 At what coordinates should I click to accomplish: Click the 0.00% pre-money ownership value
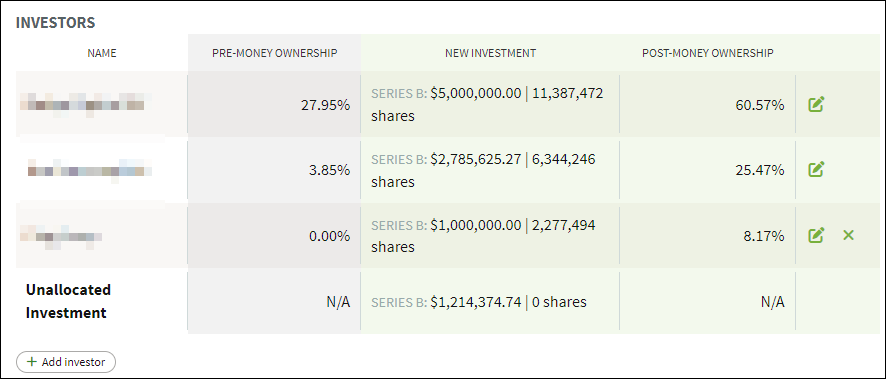(x=329, y=236)
